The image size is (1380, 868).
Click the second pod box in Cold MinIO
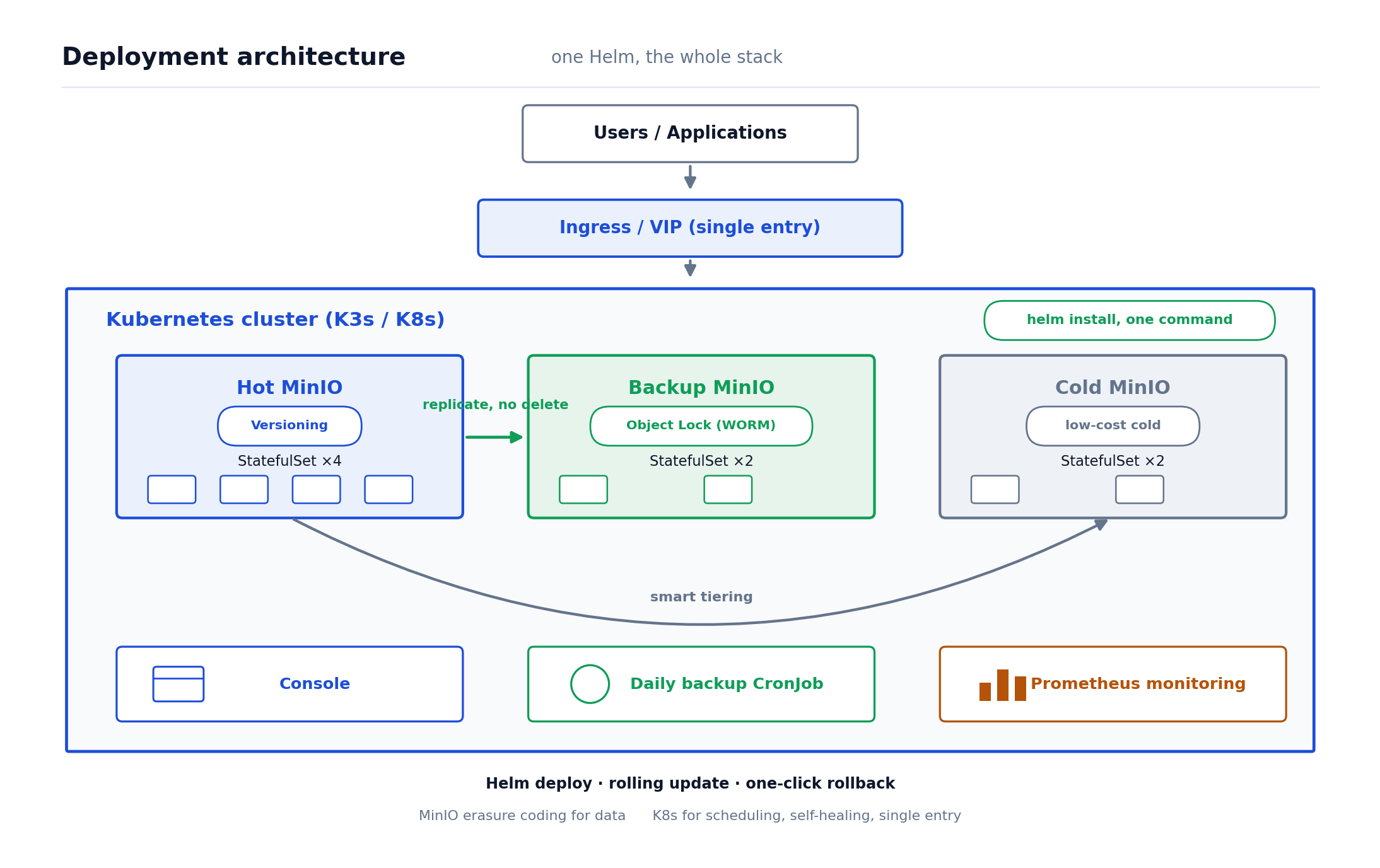pos(1140,490)
